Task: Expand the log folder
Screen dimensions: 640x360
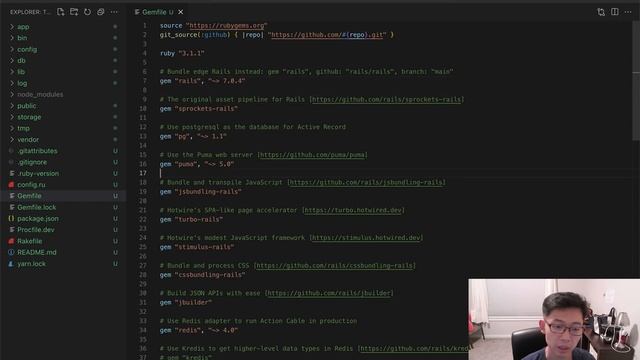Action: [22, 83]
